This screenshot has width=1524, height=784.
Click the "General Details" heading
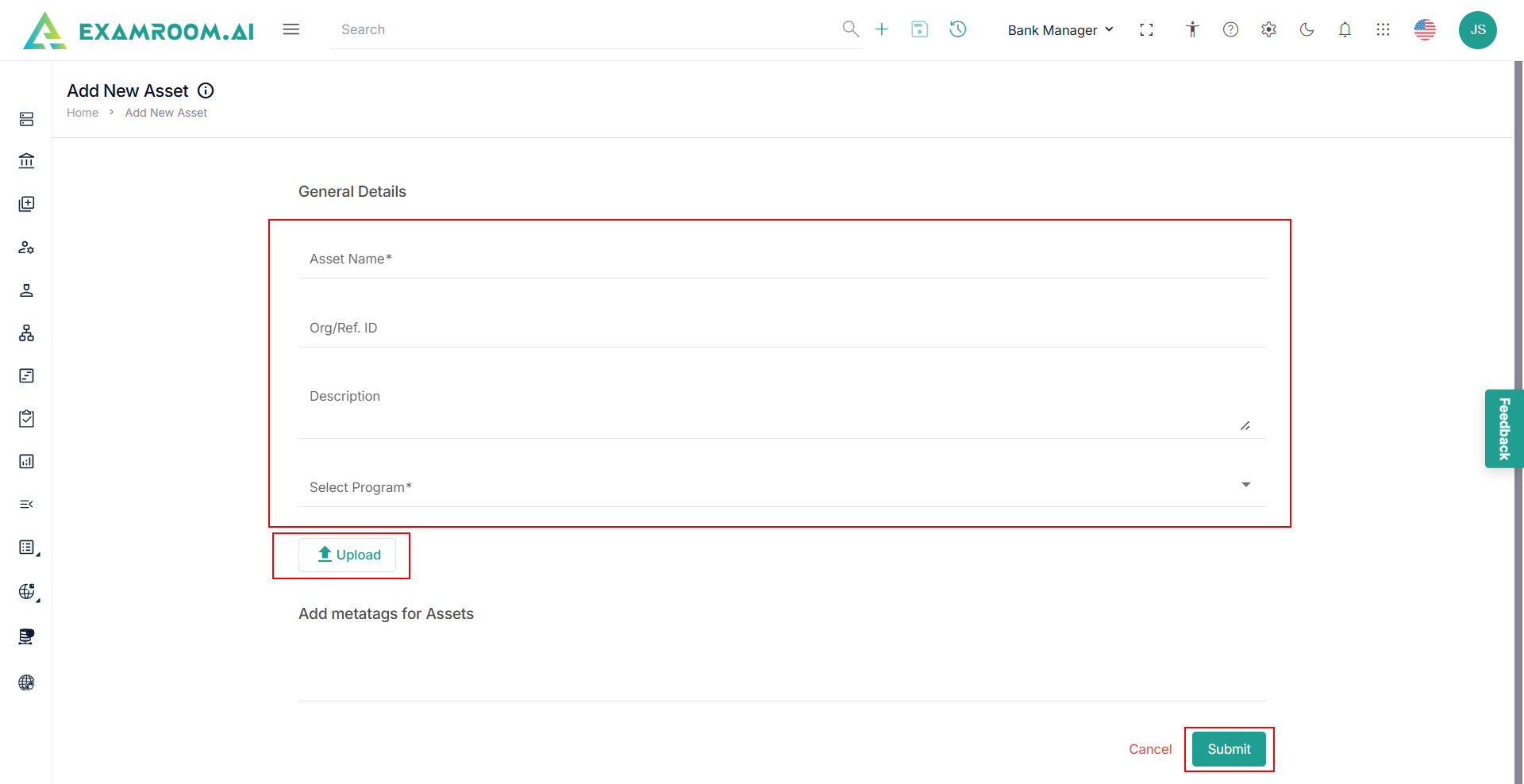pos(352,191)
